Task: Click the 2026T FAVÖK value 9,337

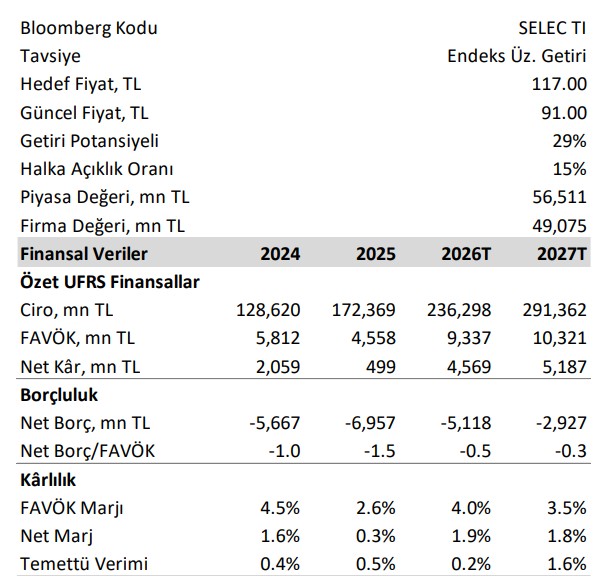Action: pos(468,338)
